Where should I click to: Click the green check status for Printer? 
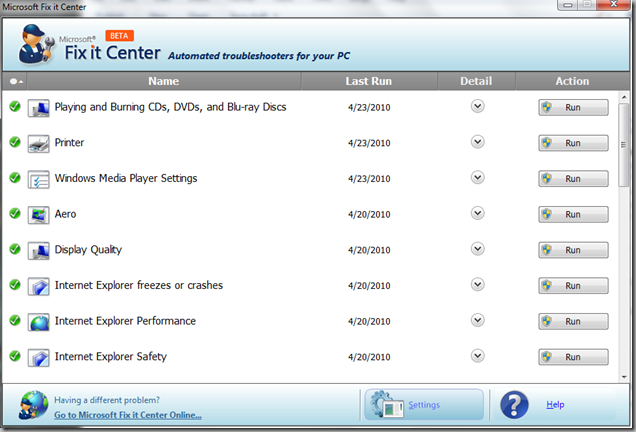click(15, 142)
